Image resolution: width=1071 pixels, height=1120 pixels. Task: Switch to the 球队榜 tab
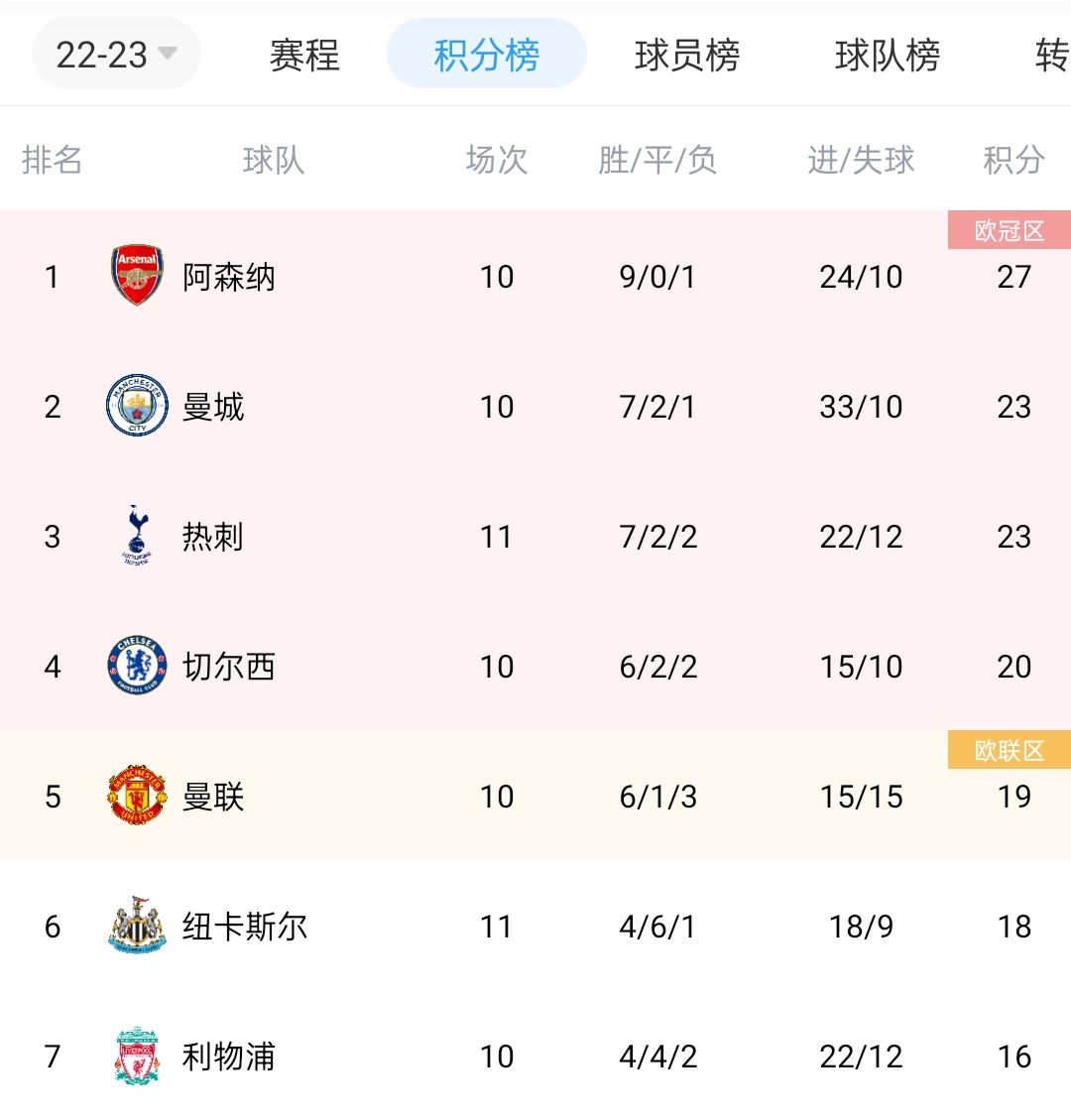[x=889, y=57]
